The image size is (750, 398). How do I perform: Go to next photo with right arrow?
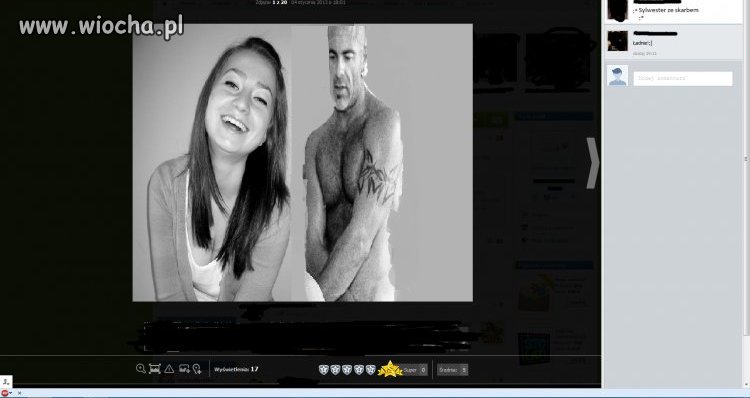point(593,163)
